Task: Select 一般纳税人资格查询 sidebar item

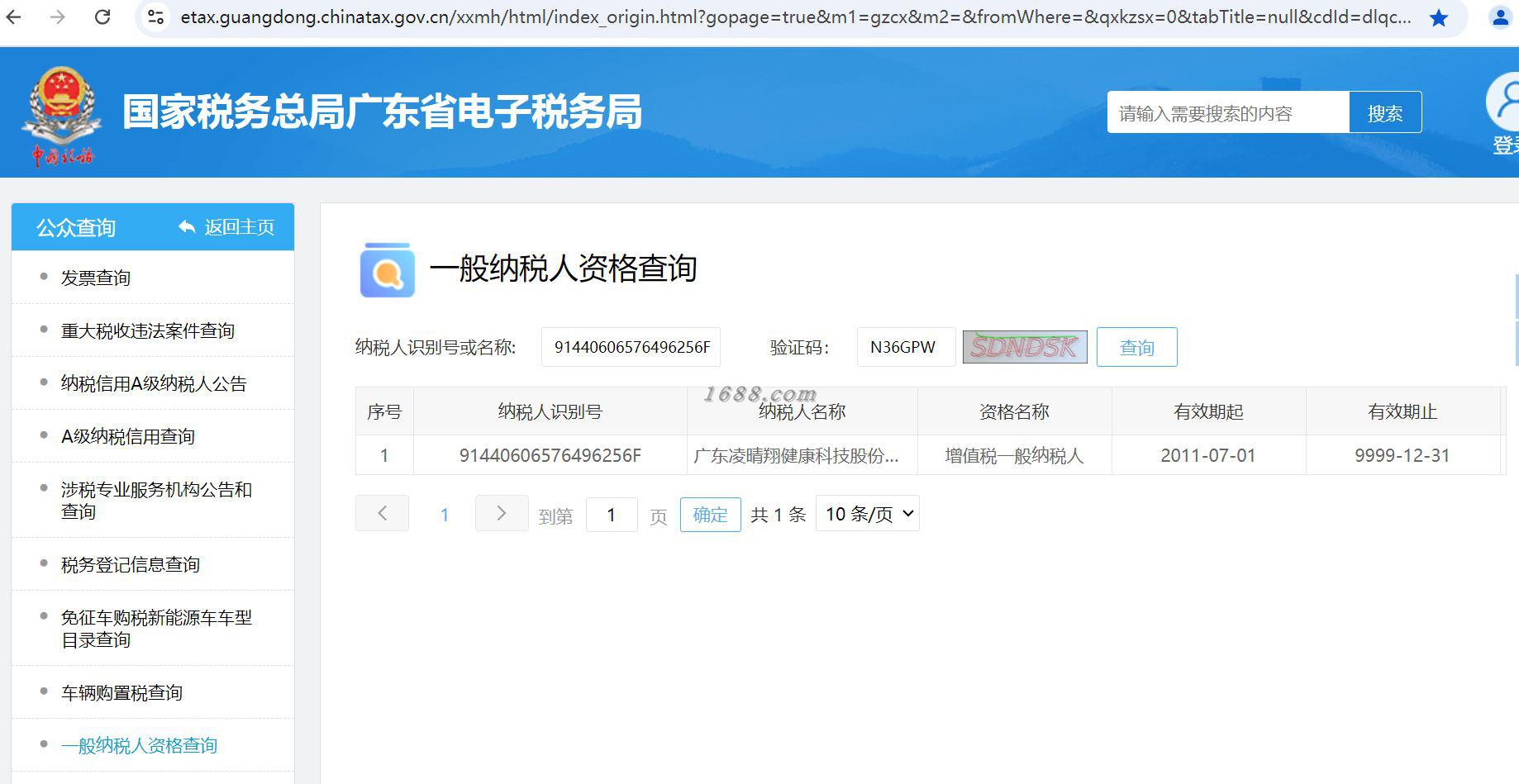Action: [139, 746]
